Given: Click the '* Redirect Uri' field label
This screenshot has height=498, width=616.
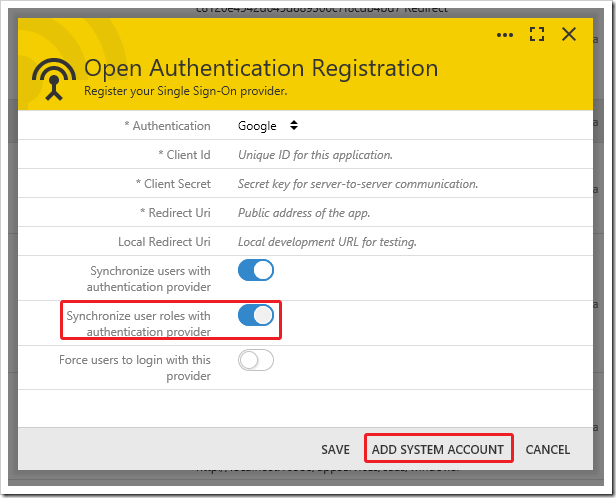Looking at the screenshot, I should (x=175, y=213).
